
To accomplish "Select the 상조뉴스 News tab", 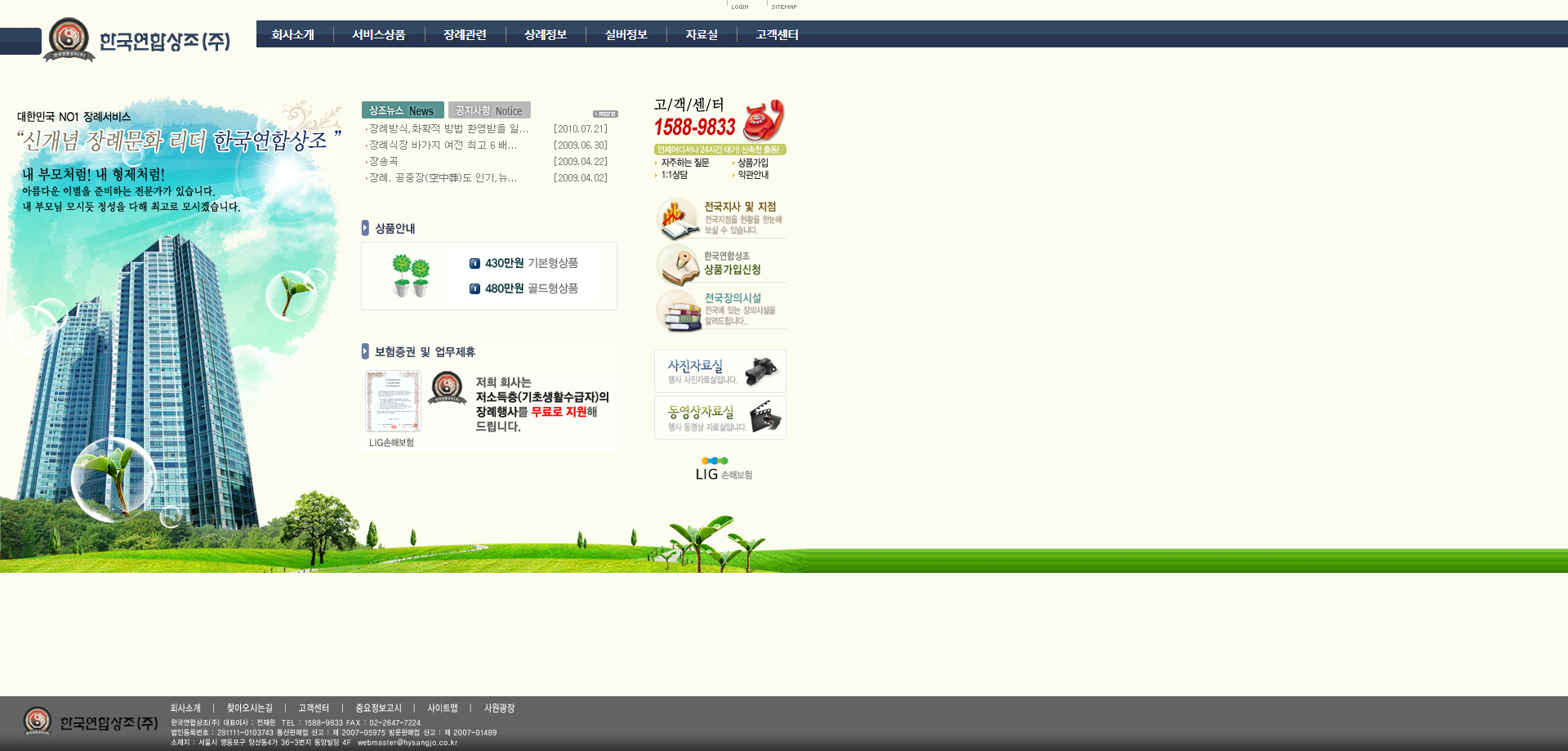I will click(x=403, y=110).
